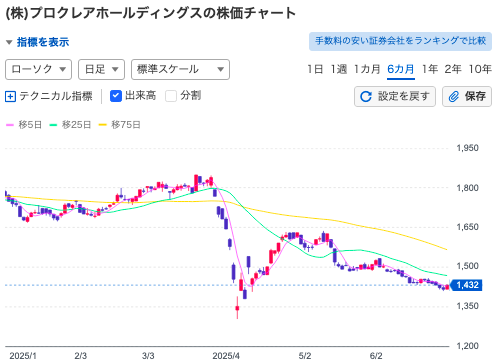The height and width of the screenshot is (363, 499).
Task: Click 手数料の安い証券会社をランキングで比較 link
Action: [x=400, y=41]
